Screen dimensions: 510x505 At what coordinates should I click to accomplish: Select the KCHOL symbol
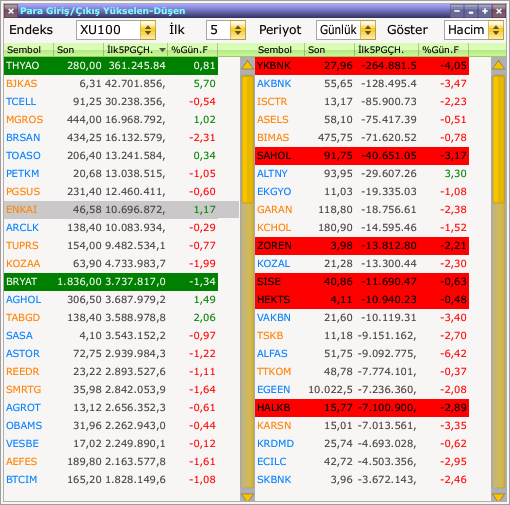coord(274,228)
